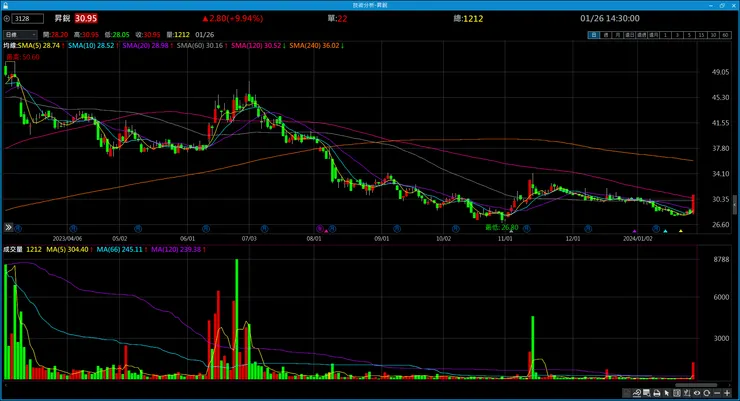Click the axis settings icon in bottom toolbar
The height and width of the screenshot is (401, 740).
[687, 393]
